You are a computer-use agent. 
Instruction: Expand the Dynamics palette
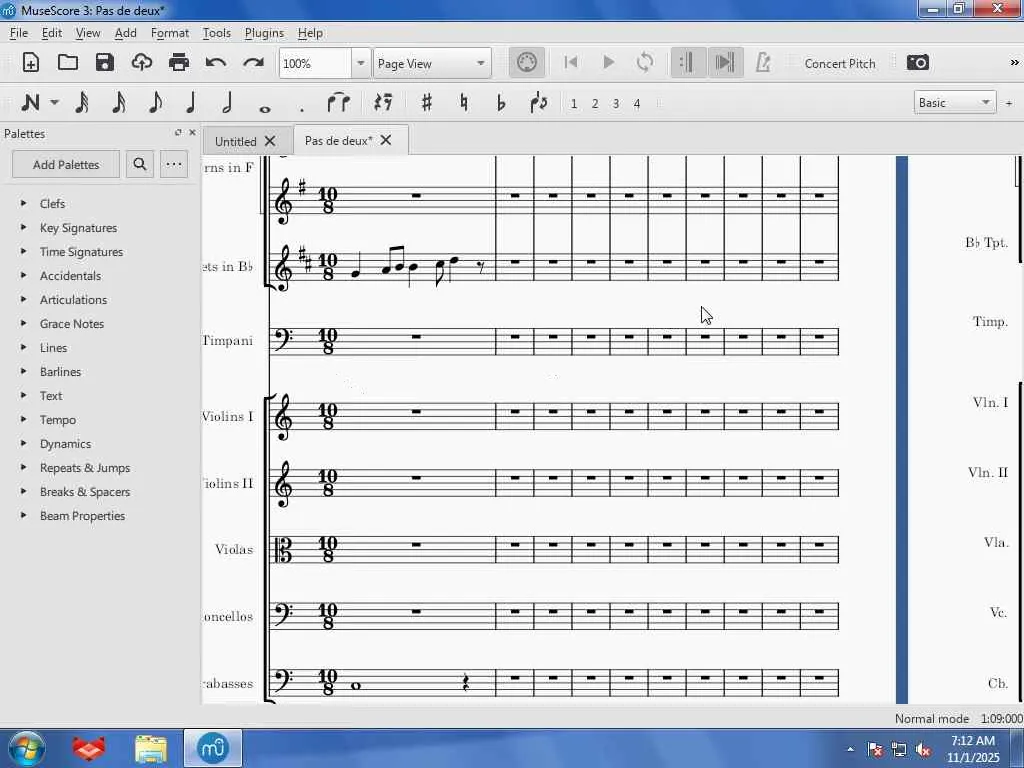tap(24, 443)
